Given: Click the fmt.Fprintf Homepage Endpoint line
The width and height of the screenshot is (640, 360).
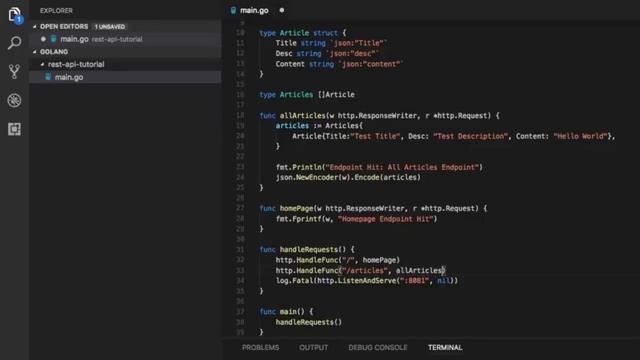Looking at the screenshot, I should point(356,219).
